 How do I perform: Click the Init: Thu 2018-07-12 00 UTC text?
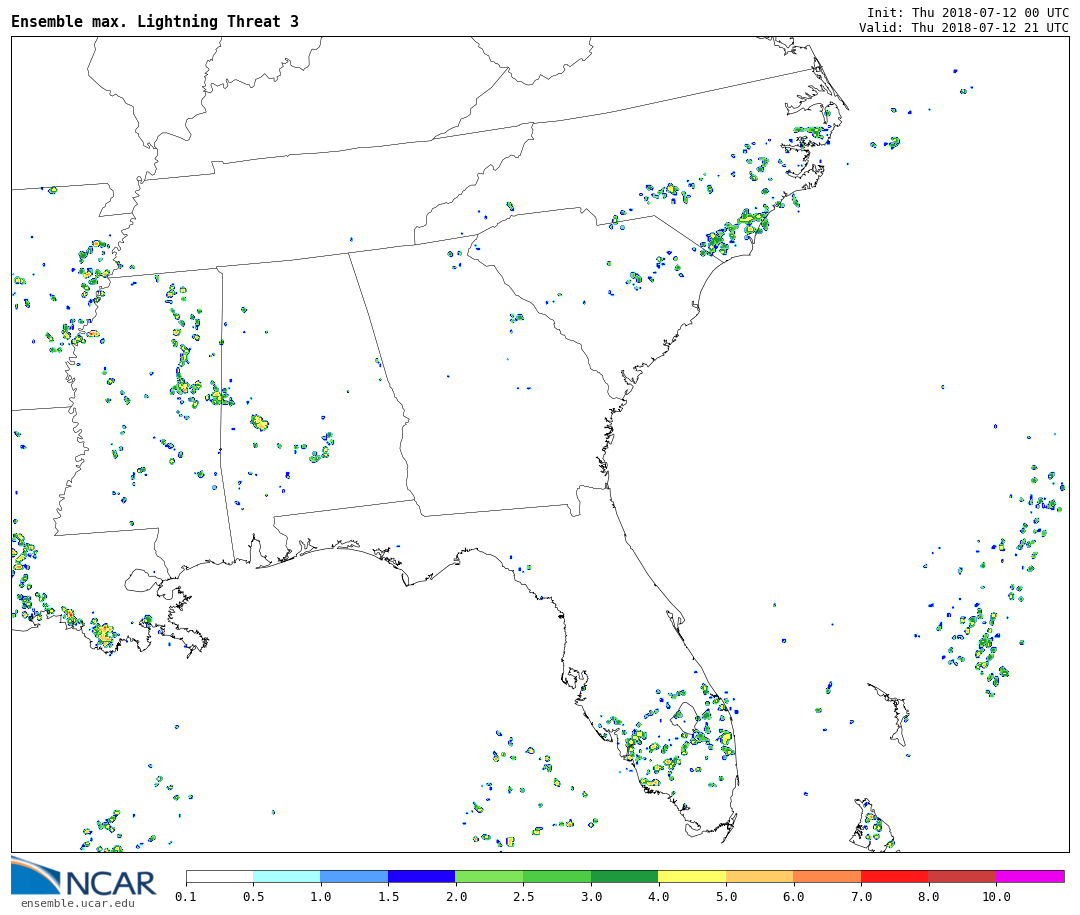point(968,12)
